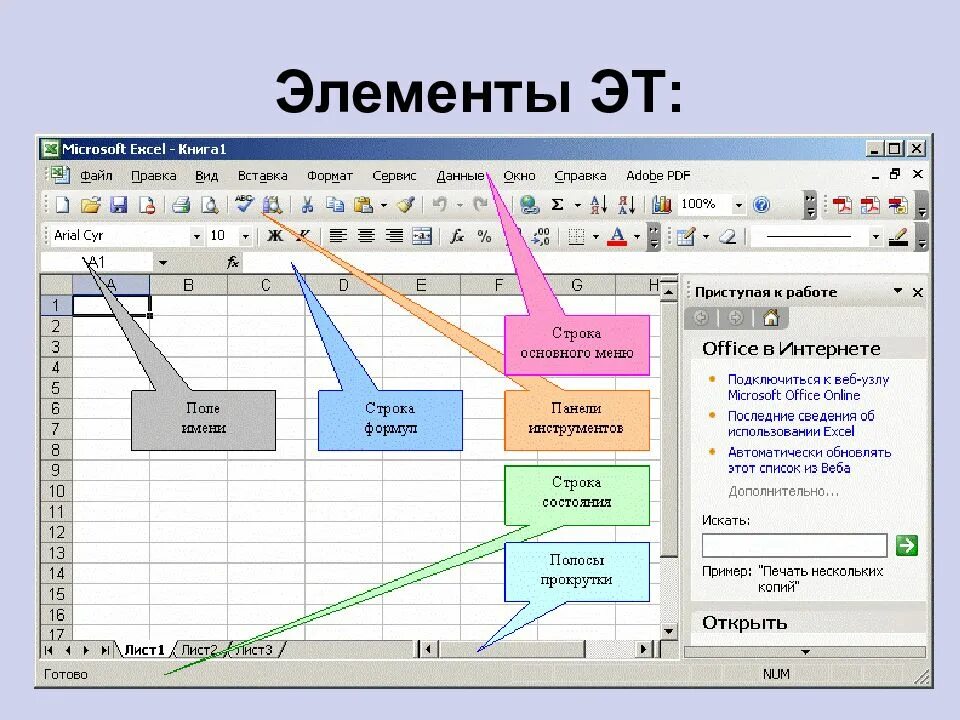Screen dimensions: 960x720
Task: Open the Adobe PDF menu
Action: tap(658, 176)
